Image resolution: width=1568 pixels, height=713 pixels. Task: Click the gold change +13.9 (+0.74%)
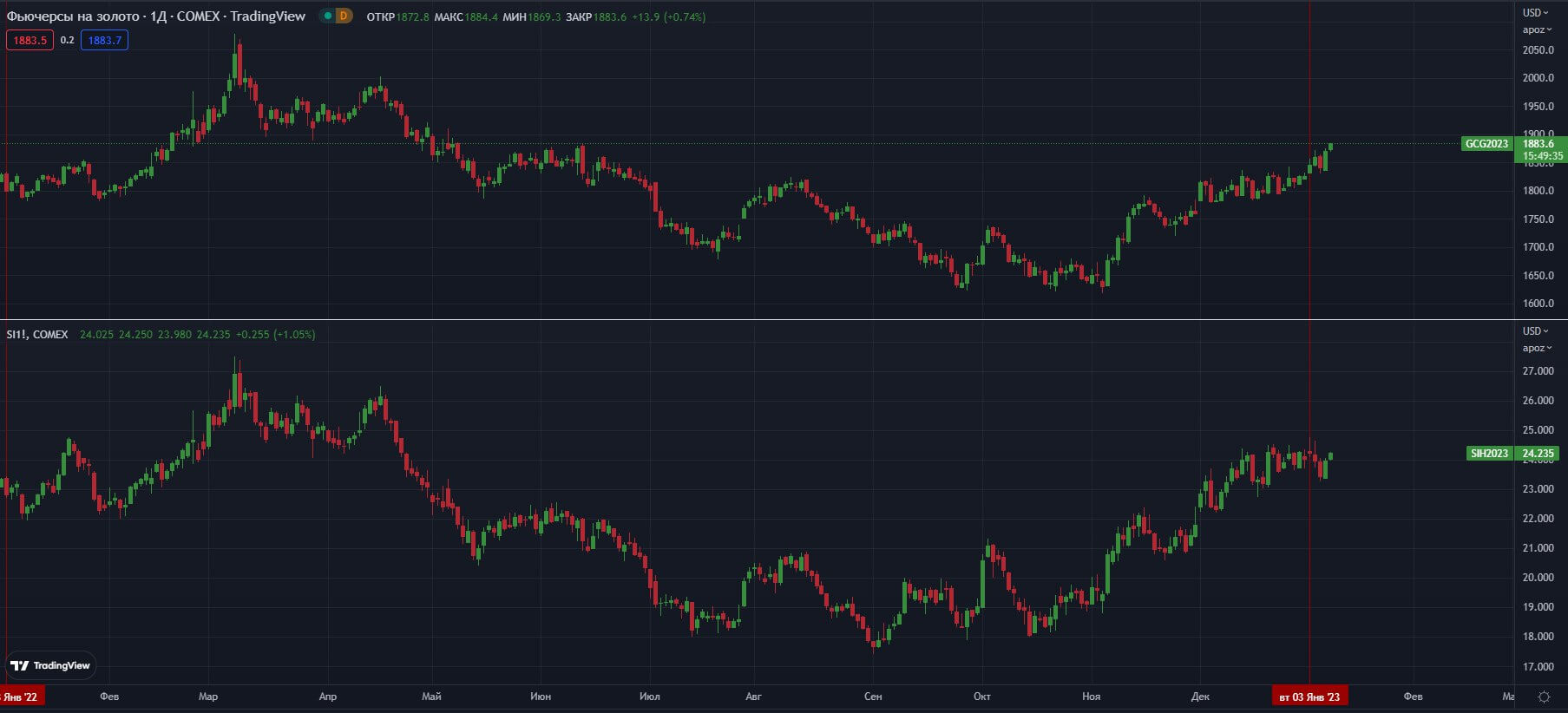point(668,16)
